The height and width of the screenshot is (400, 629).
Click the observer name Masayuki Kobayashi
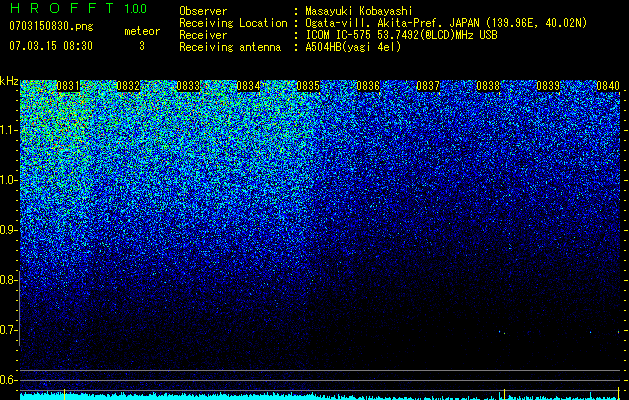[x=359, y=11]
